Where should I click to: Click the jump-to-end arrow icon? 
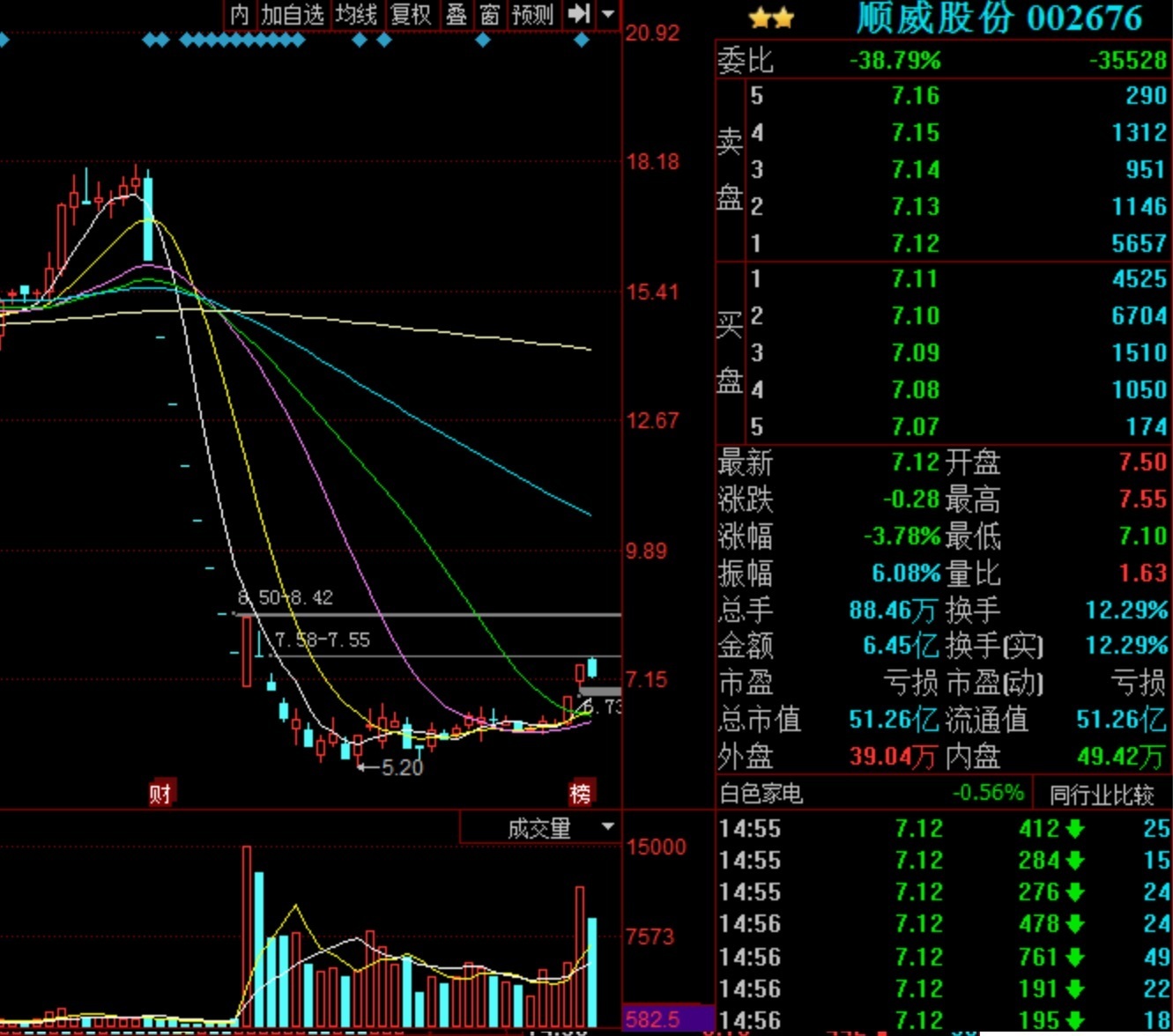click(578, 14)
